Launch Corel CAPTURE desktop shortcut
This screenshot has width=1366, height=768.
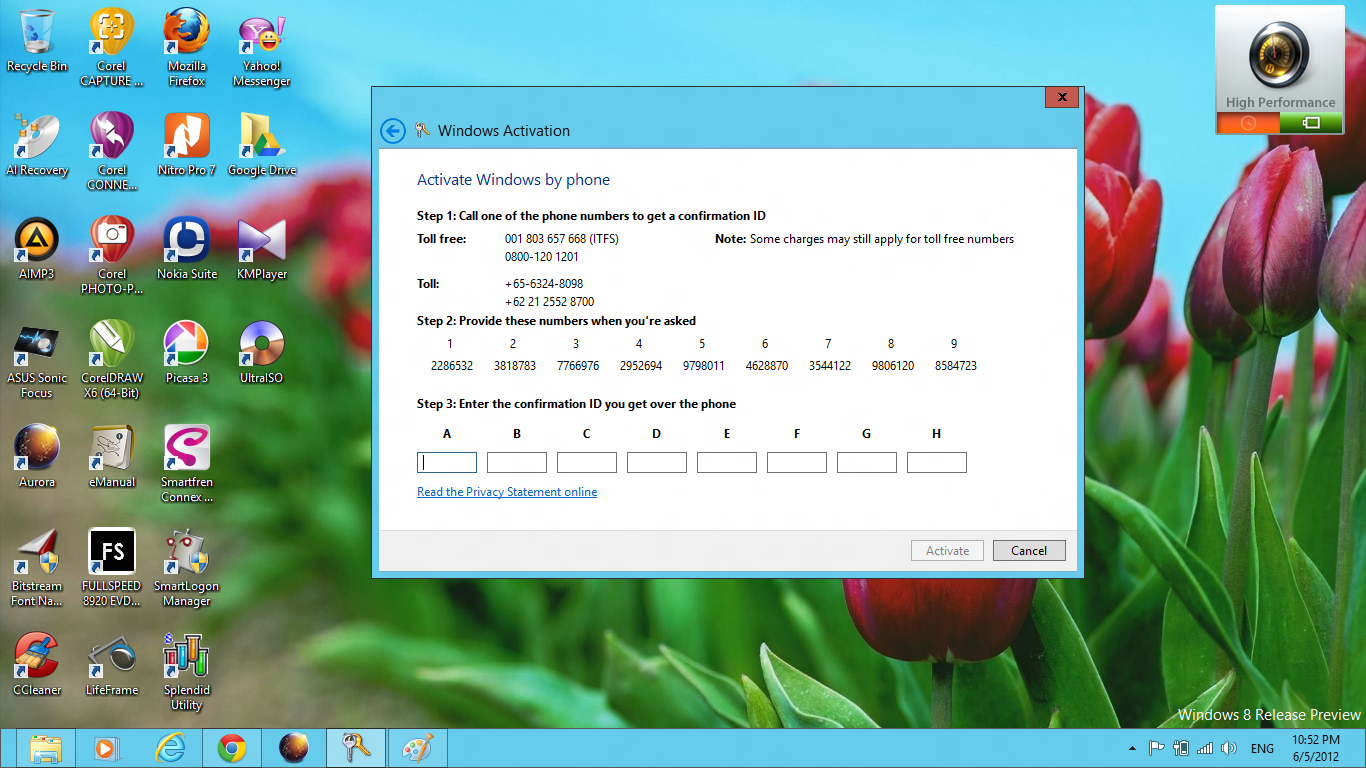click(112, 48)
